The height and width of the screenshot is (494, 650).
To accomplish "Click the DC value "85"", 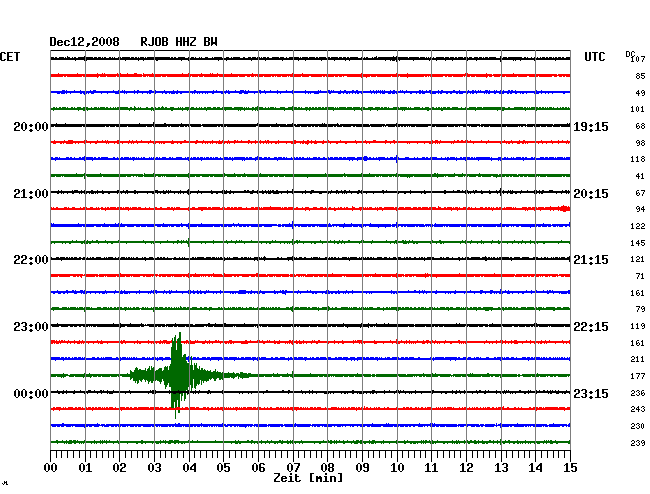I will pos(640,76).
